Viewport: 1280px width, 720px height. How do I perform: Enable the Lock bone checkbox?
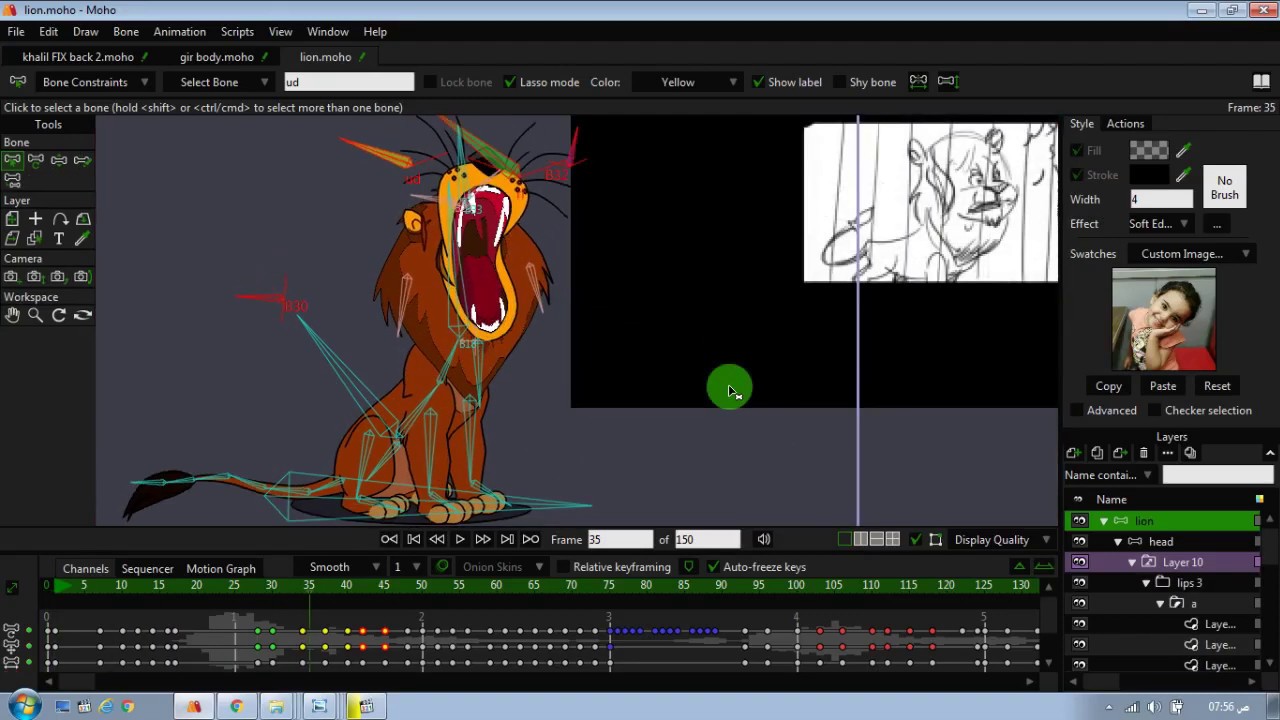pos(430,82)
